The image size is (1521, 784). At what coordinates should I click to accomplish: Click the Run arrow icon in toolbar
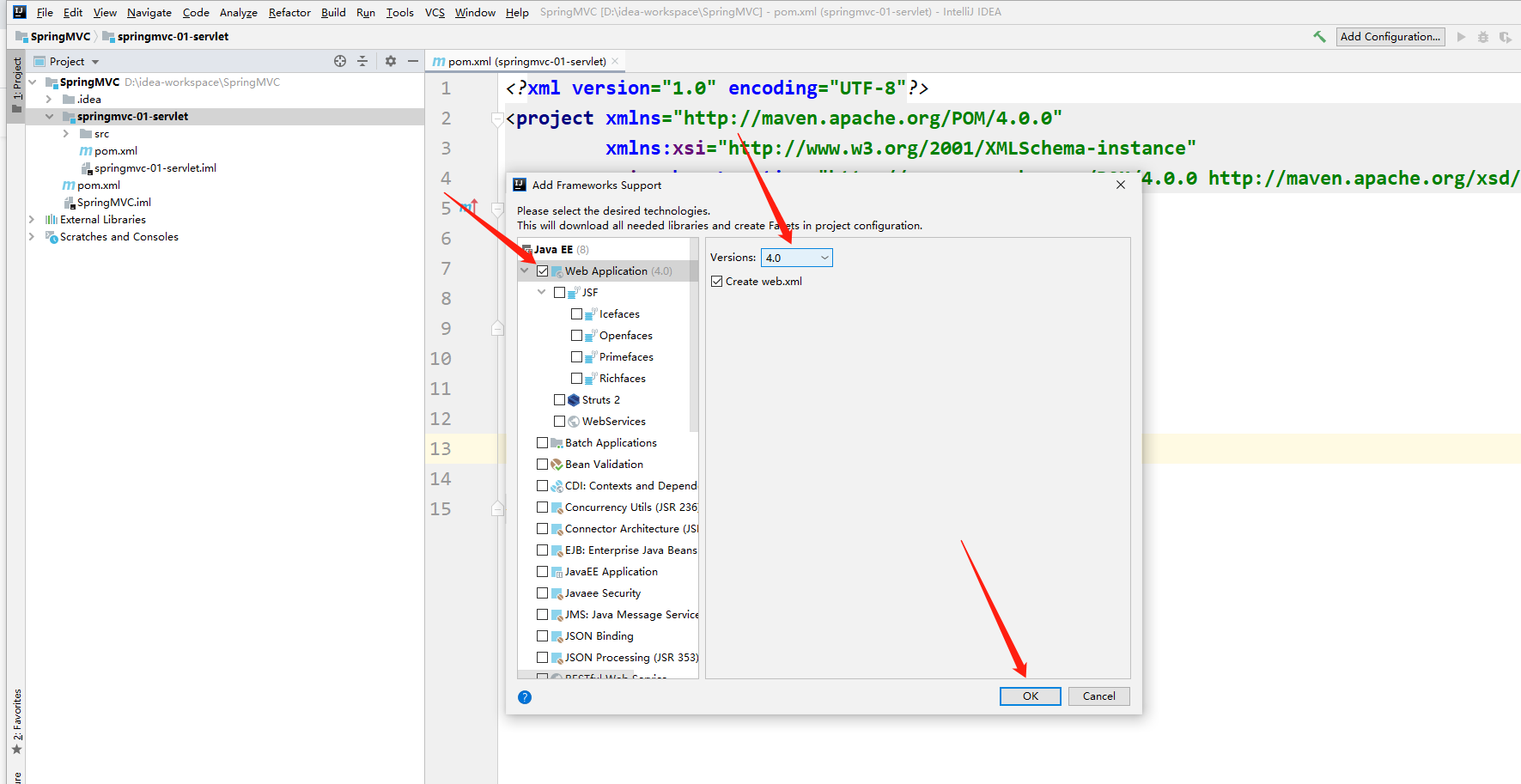pyautogui.click(x=1461, y=37)
